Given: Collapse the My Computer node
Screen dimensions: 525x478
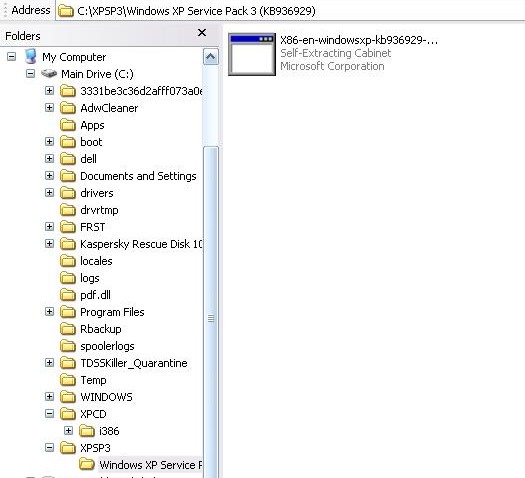Looking at the screenshot, I should [x=11, y=57].
